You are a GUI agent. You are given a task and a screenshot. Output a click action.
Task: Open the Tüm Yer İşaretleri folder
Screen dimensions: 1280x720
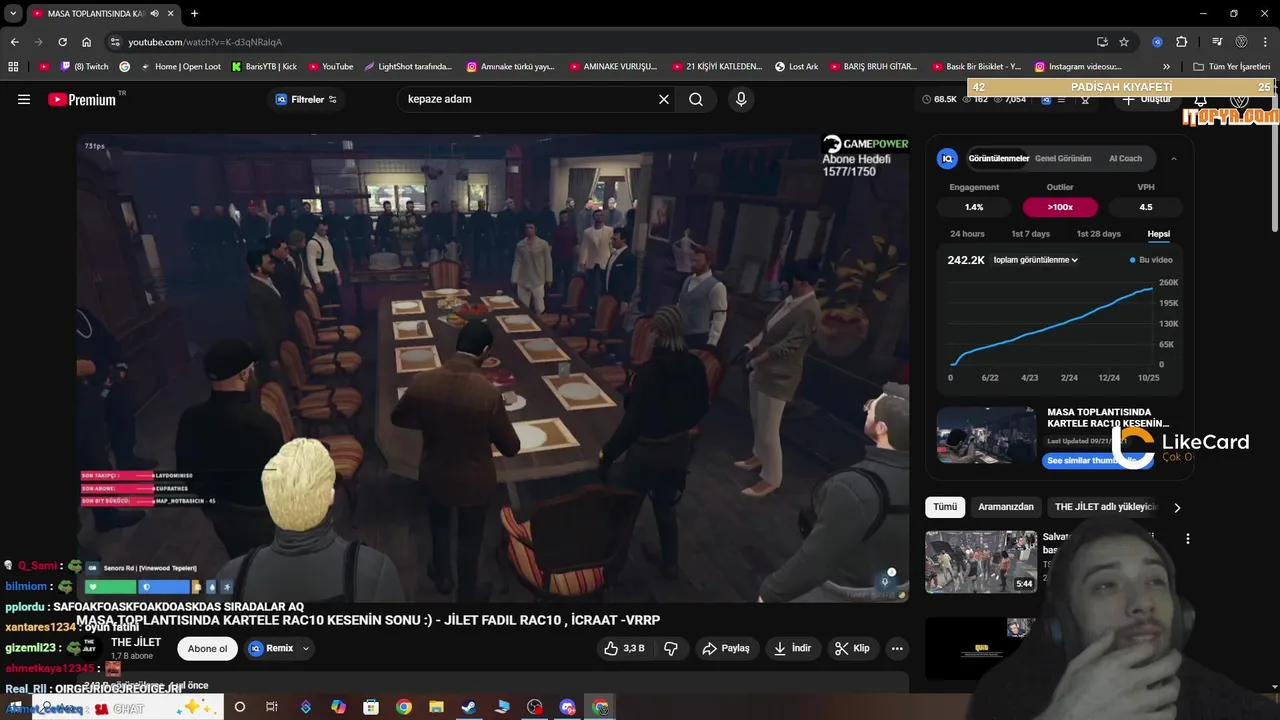point(1232,66)
